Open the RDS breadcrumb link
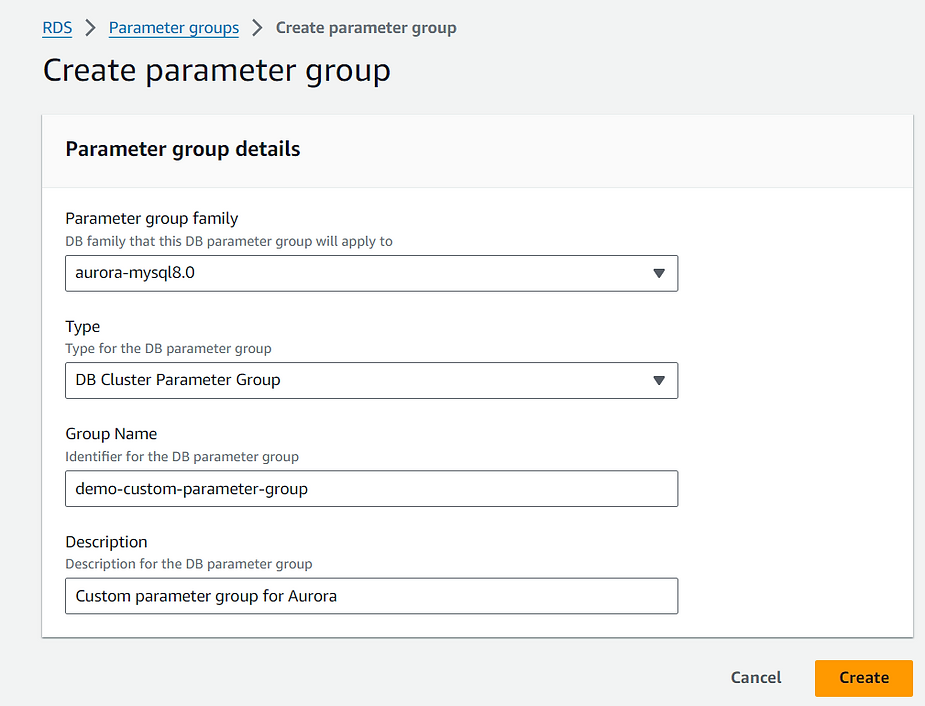Viewport: 925px width, 706px height. point(57,28)
